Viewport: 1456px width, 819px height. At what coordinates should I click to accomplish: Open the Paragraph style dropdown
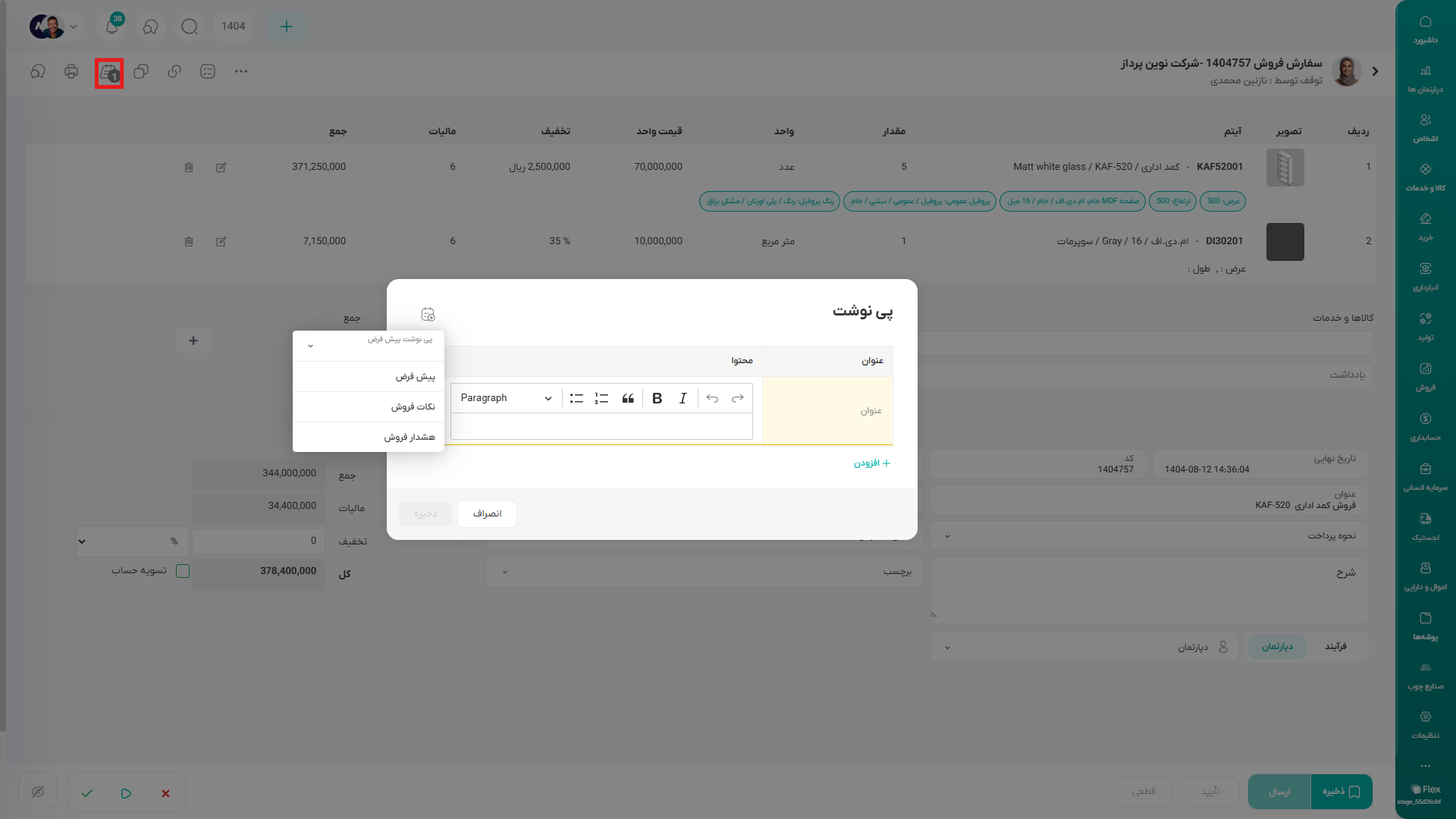click(506, 398)
